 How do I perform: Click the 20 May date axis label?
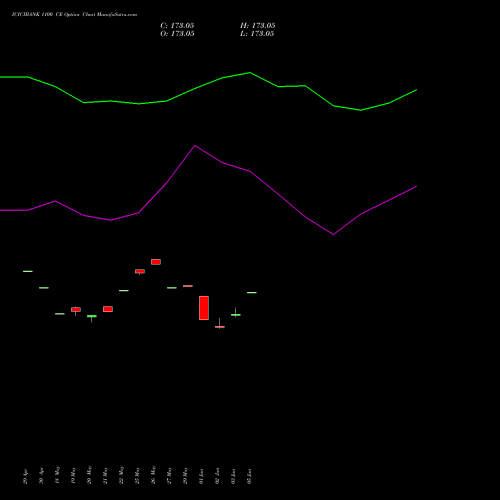89,475
